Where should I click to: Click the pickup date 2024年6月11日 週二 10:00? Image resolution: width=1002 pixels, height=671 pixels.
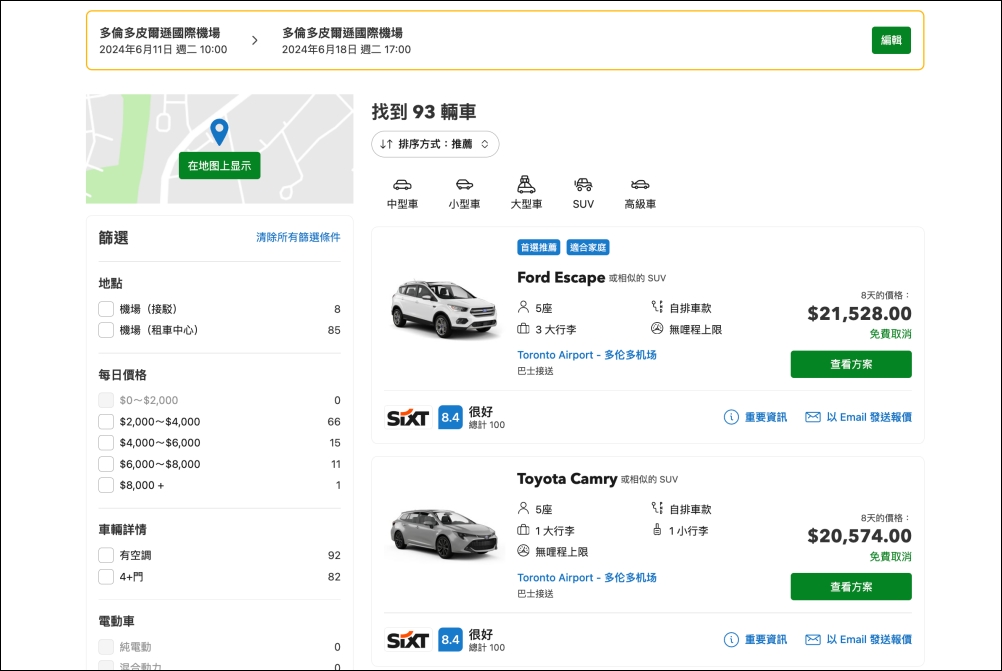163,49
